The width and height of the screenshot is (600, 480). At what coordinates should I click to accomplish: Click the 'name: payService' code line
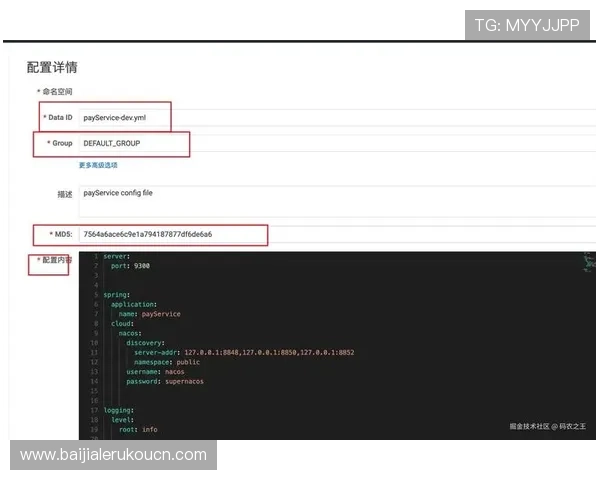(150, 314)
